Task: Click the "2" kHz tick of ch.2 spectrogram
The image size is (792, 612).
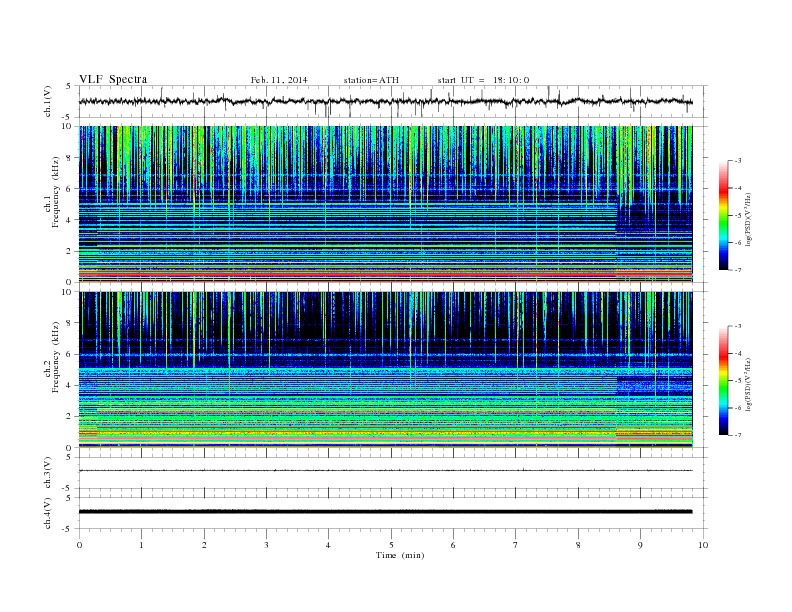Action: [x=69, y=417]
